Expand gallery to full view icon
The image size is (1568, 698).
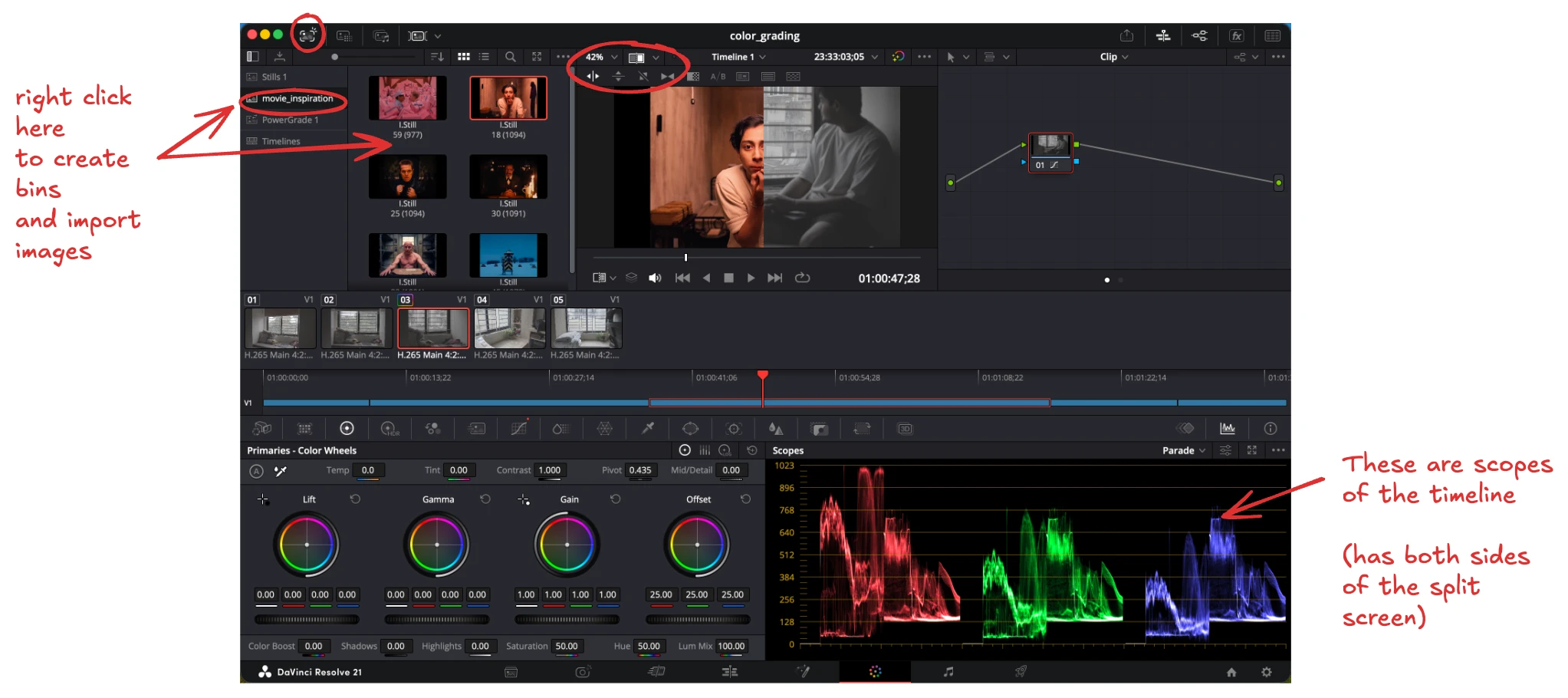537,57
